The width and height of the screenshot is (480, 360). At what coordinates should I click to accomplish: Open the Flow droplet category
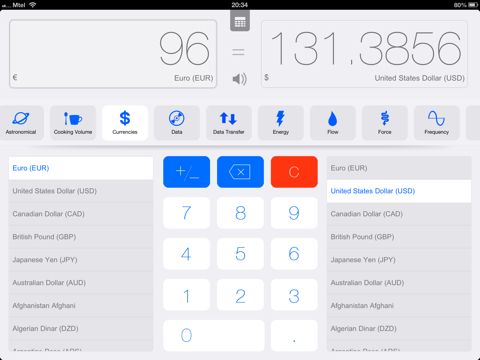click(x=333, y=123)
